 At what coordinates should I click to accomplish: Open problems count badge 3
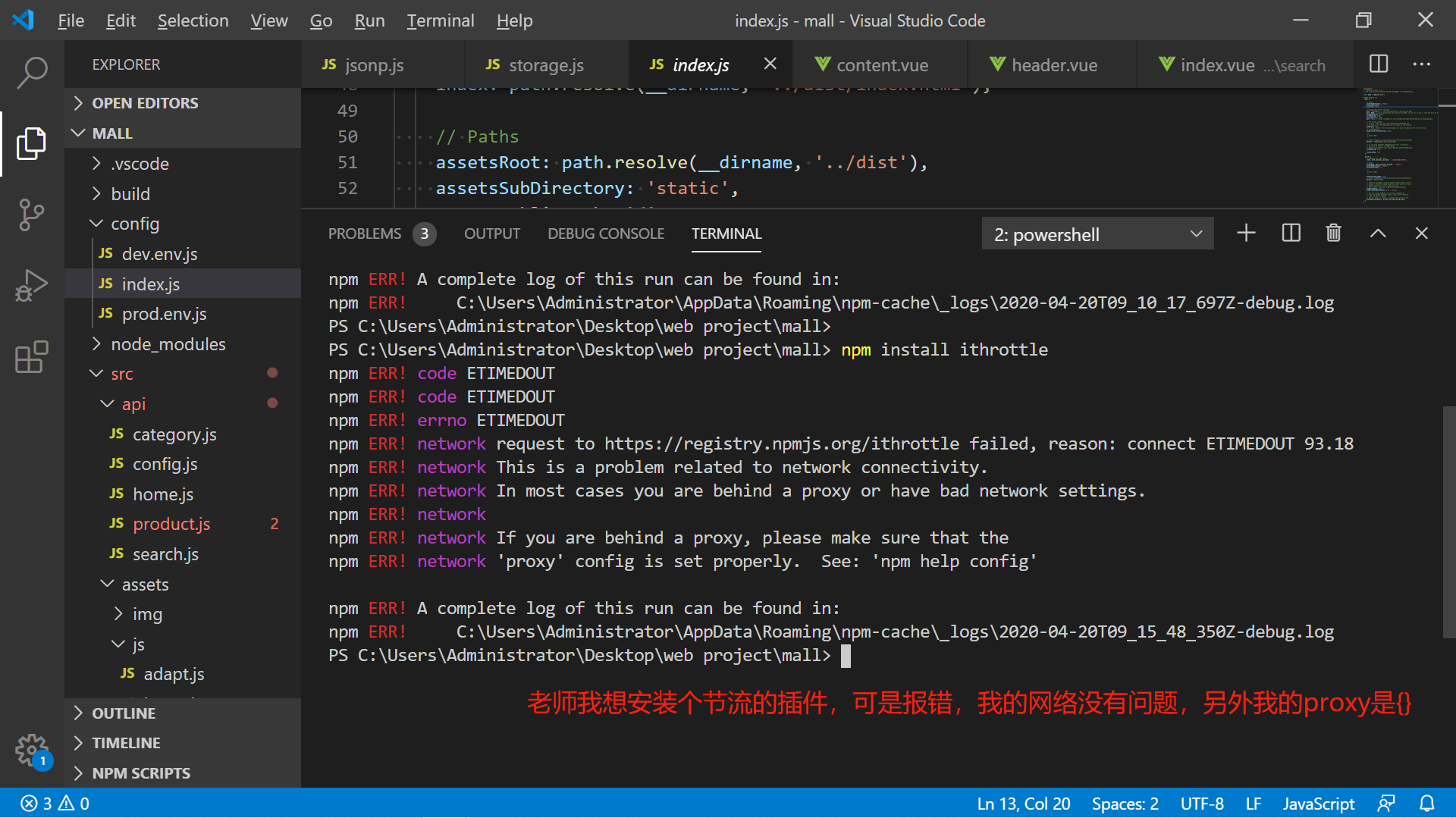tap(425, 233)
